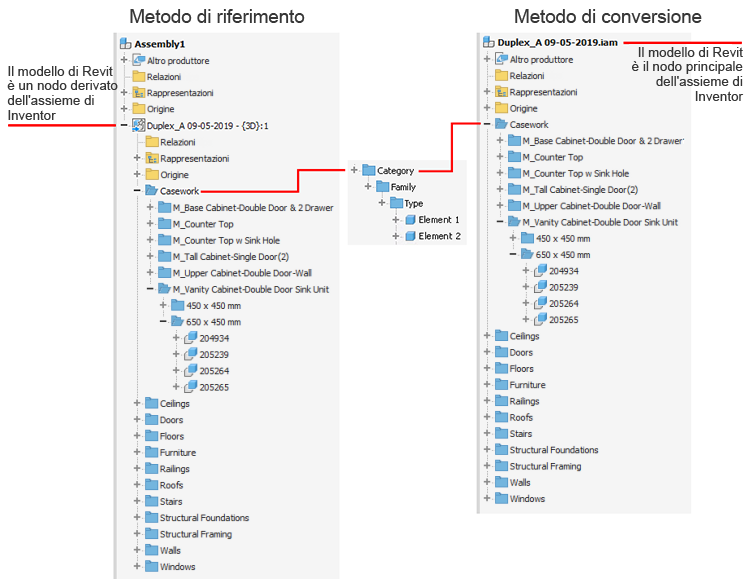
Task: Select 204934 in the right tree
Action: point(563,271)
